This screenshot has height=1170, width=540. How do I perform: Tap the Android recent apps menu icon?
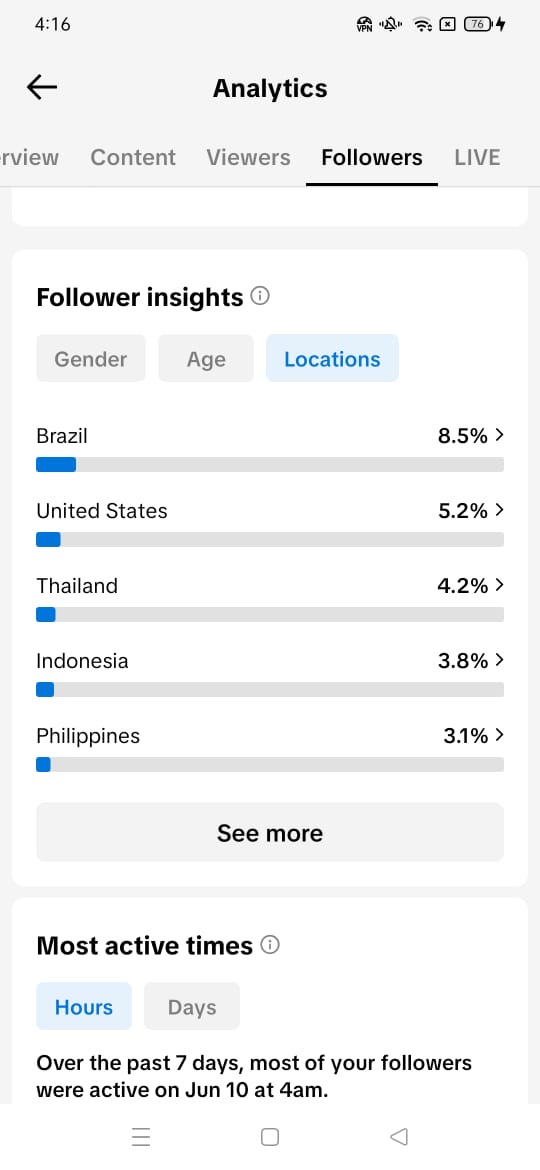click(x=141, y=1136)
